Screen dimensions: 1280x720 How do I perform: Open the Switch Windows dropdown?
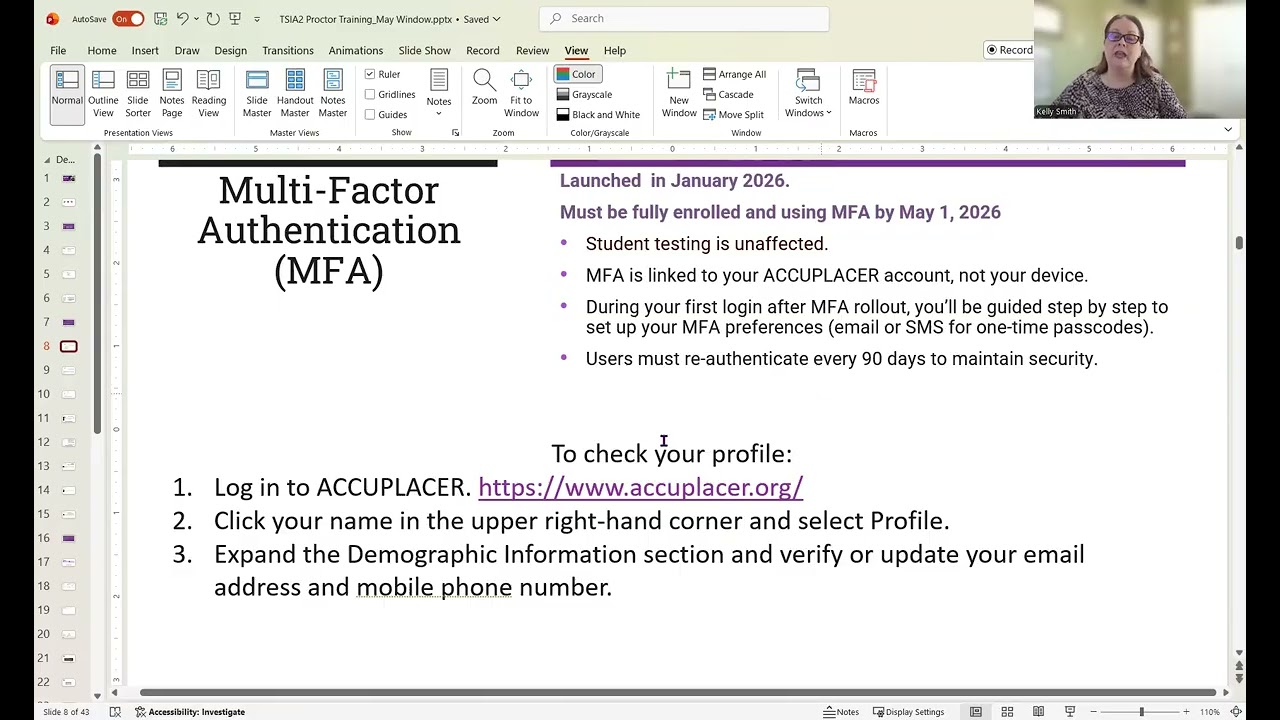click(808, 93)
